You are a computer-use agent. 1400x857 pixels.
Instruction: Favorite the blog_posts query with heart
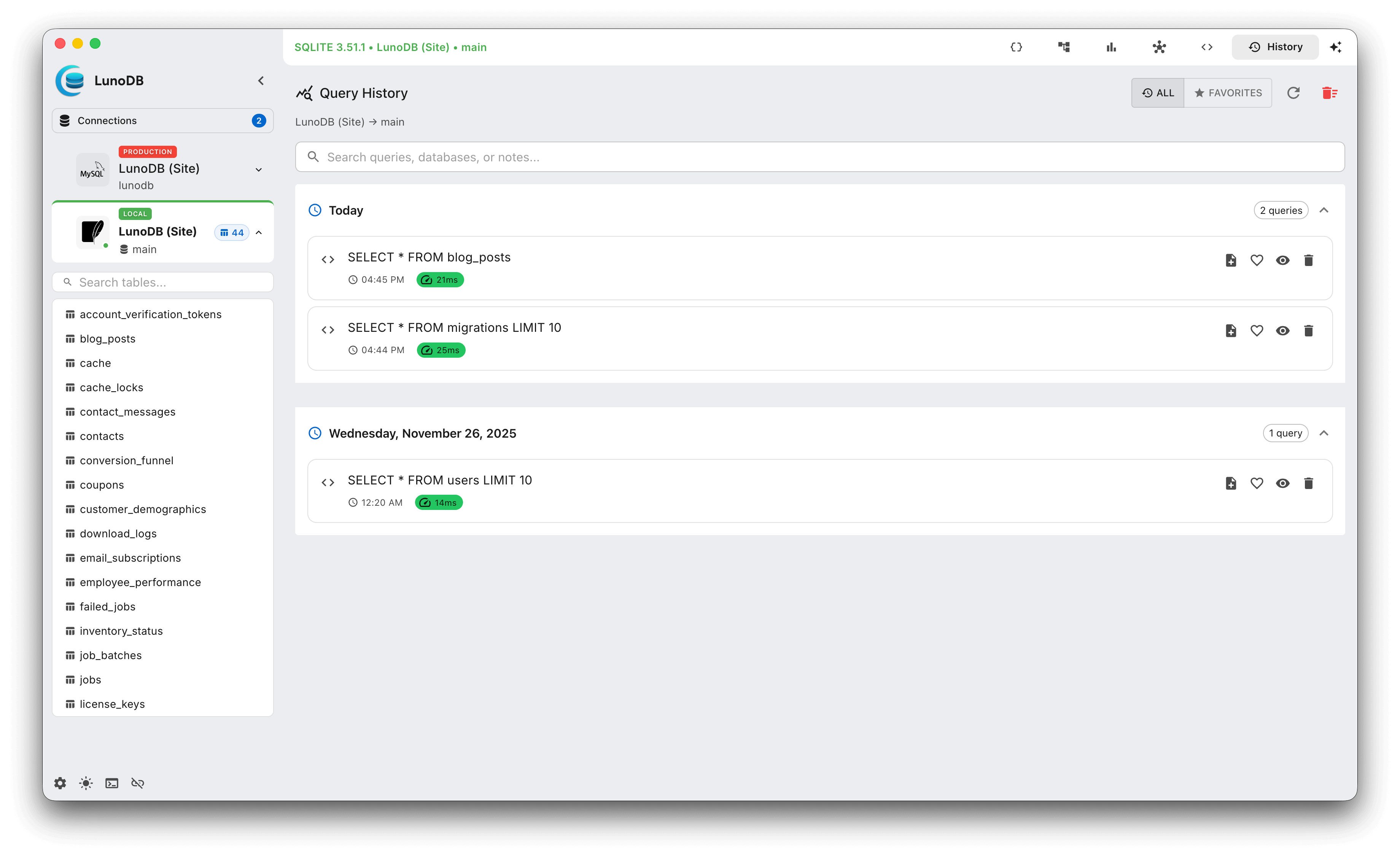point(1256,260)
